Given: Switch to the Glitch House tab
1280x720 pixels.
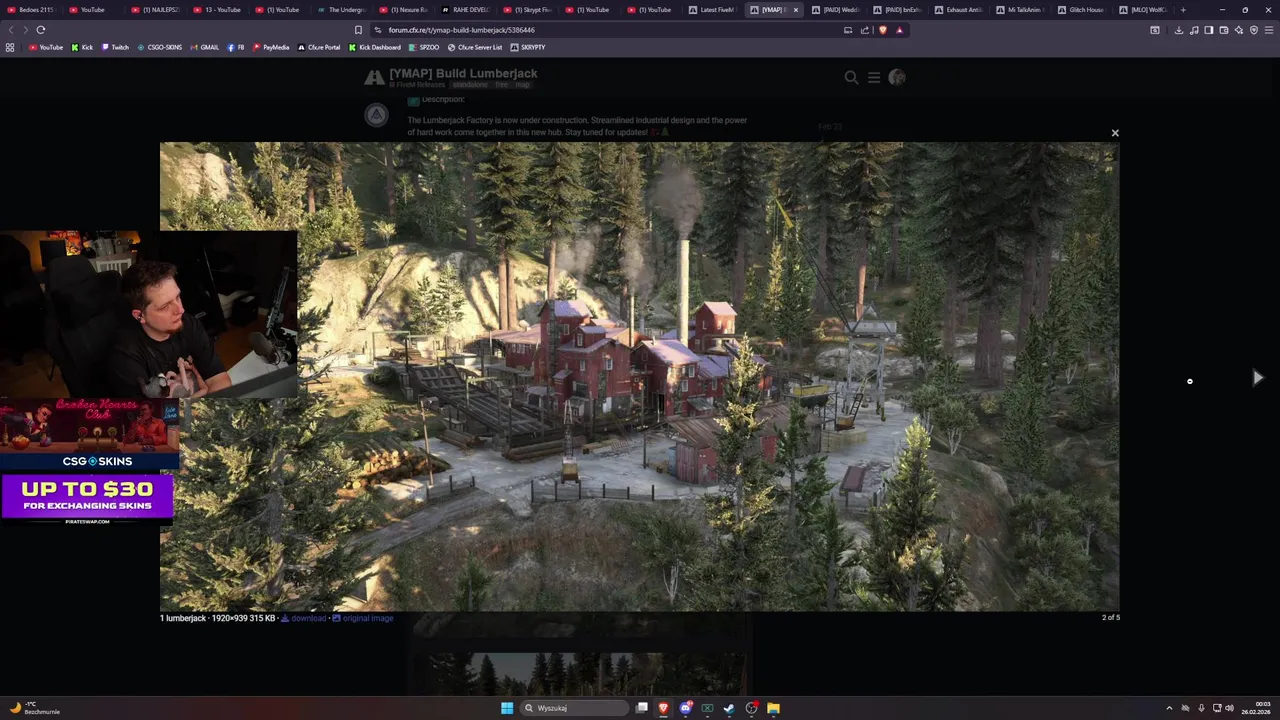Looking at the screenshot, I should pyautogui.click(x=1084, y=10).
